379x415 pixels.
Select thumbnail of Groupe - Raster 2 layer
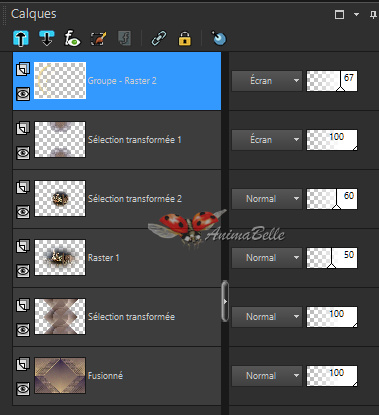tap(60, 81)
